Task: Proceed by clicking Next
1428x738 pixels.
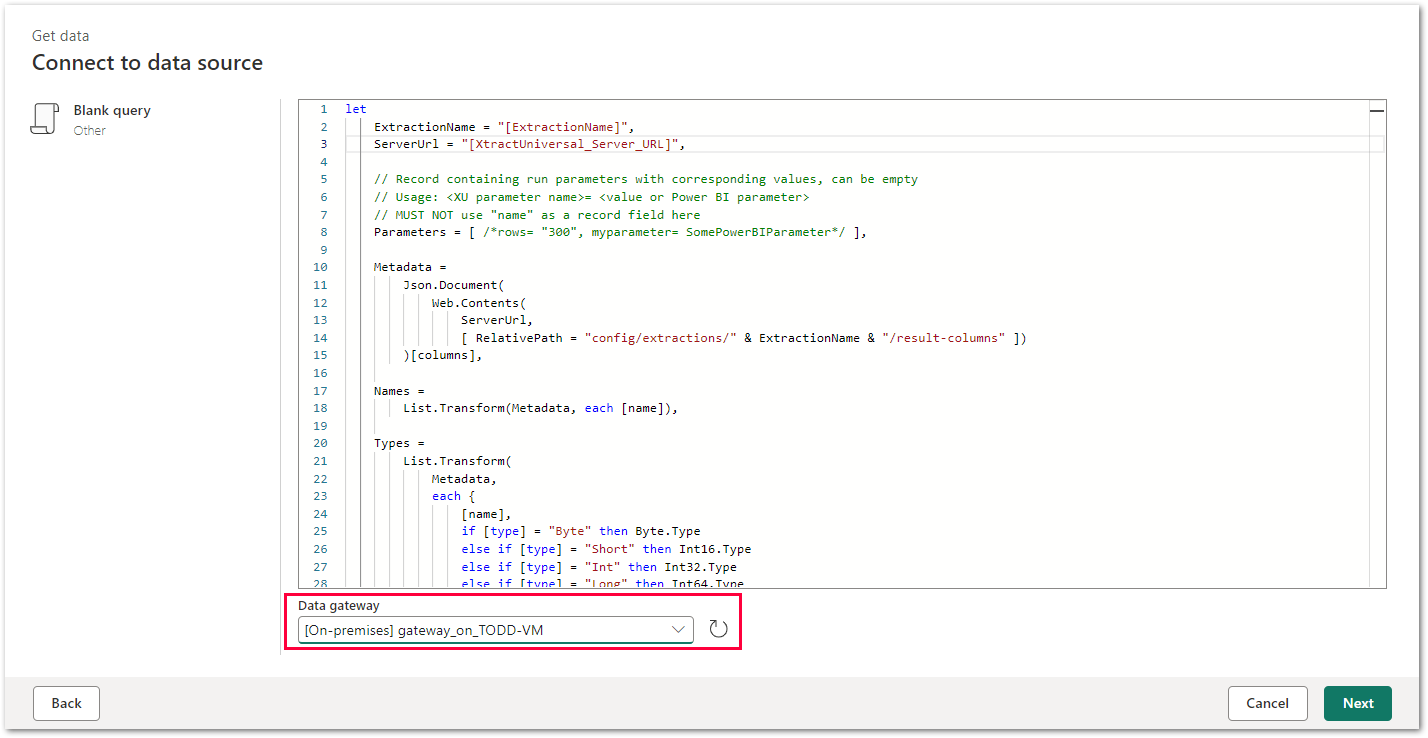Action: 1357,703
